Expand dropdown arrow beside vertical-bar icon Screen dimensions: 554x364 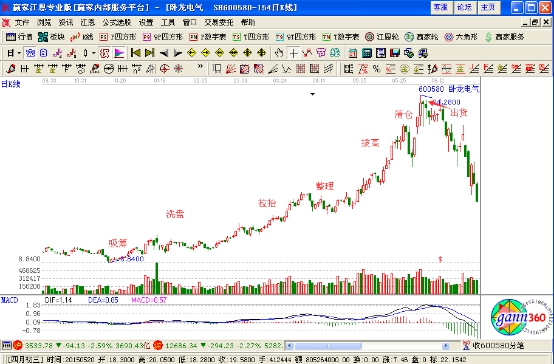click(x=94, y=53)
